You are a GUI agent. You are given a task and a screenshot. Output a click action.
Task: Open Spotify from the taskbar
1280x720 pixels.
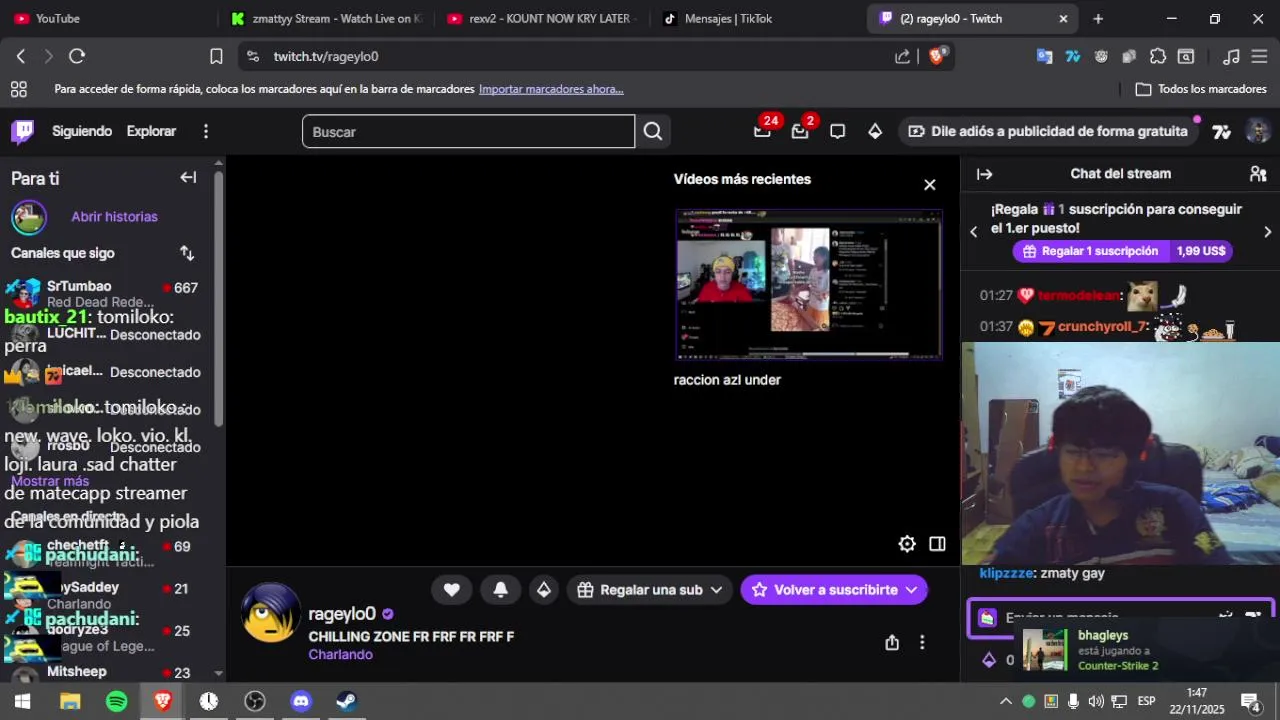(116, 701)
